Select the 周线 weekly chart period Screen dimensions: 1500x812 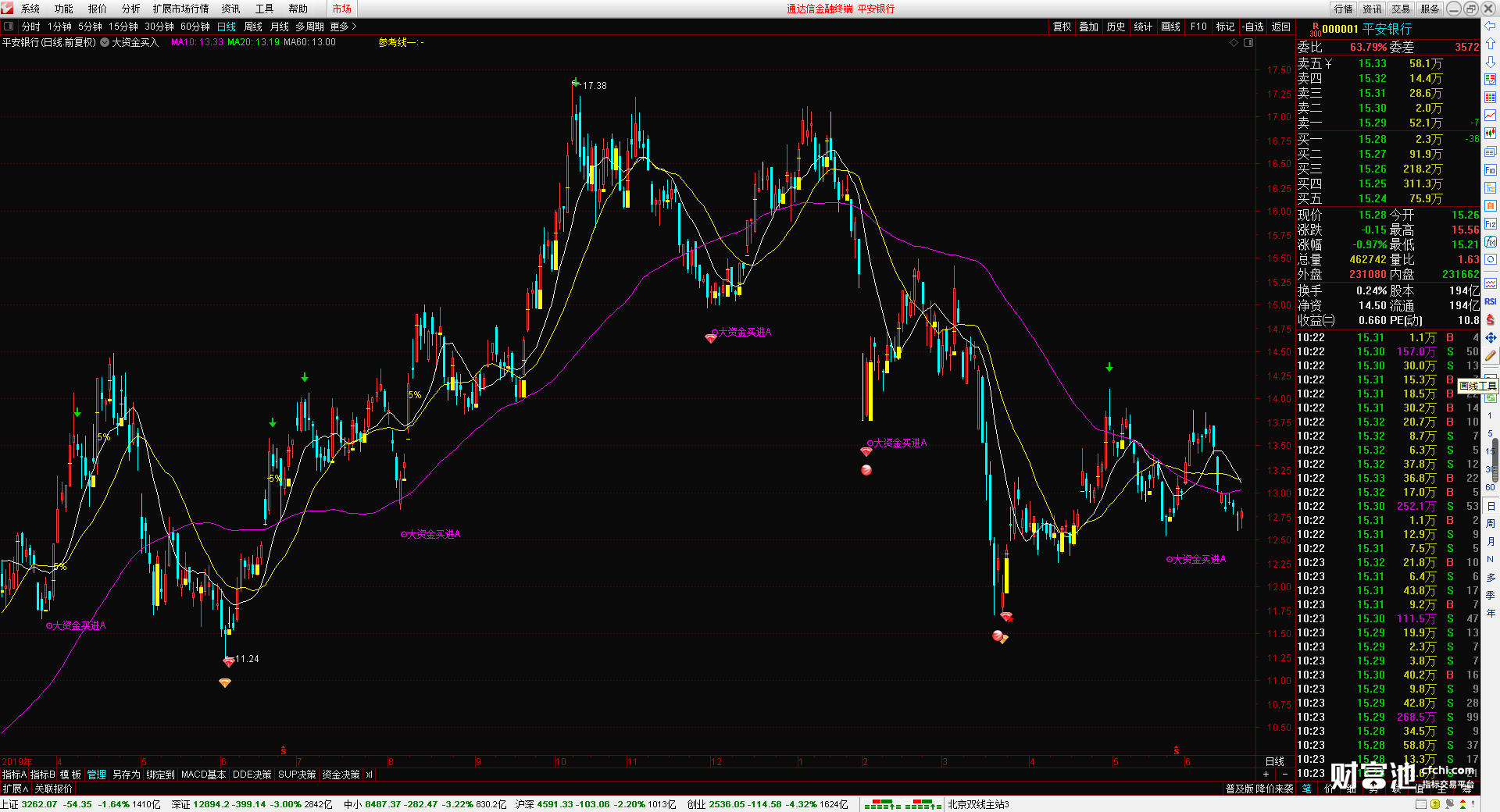click(x=253, y=27)
